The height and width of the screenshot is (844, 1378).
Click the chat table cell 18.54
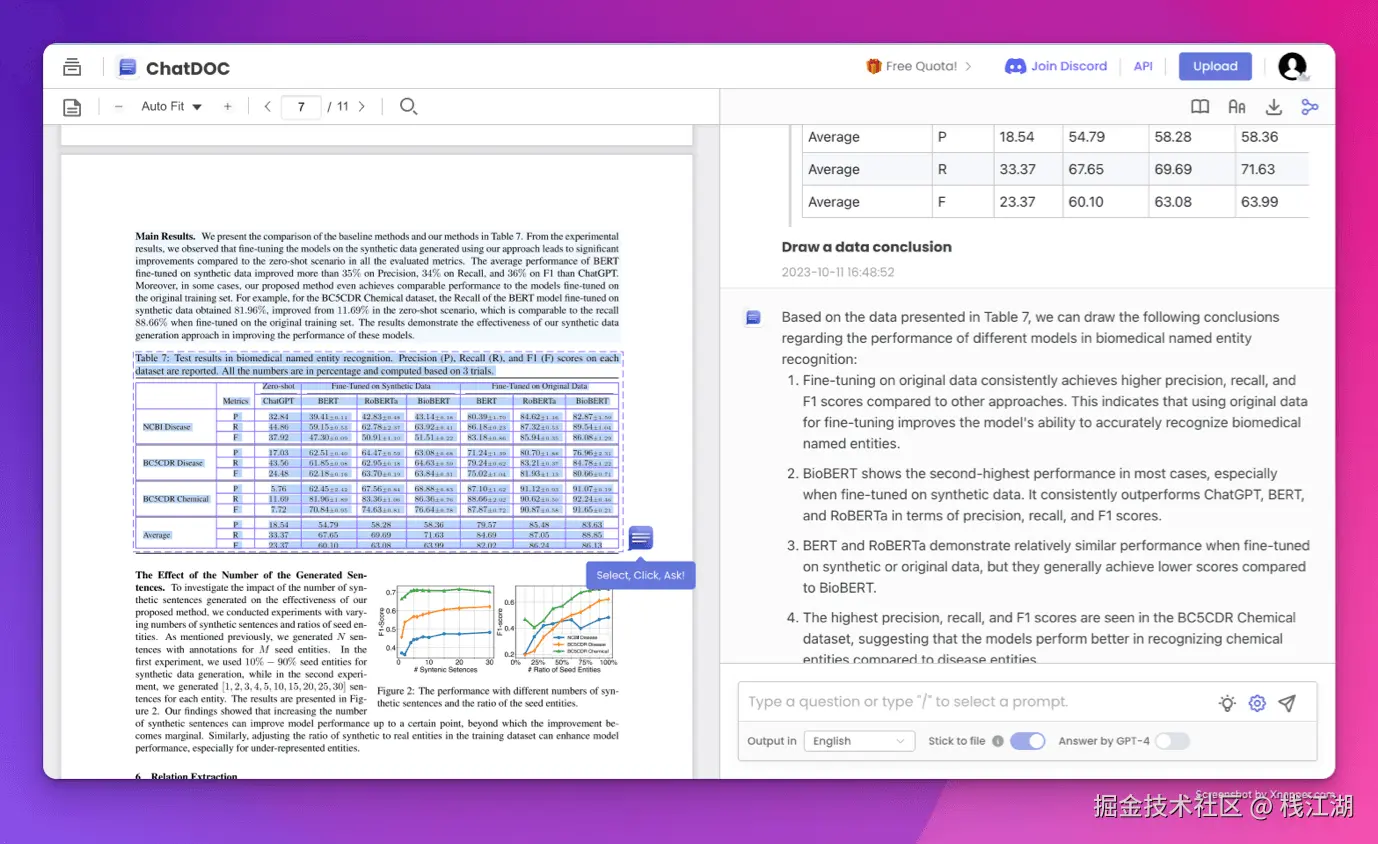pyautogui.click(x=1017, y=137)
